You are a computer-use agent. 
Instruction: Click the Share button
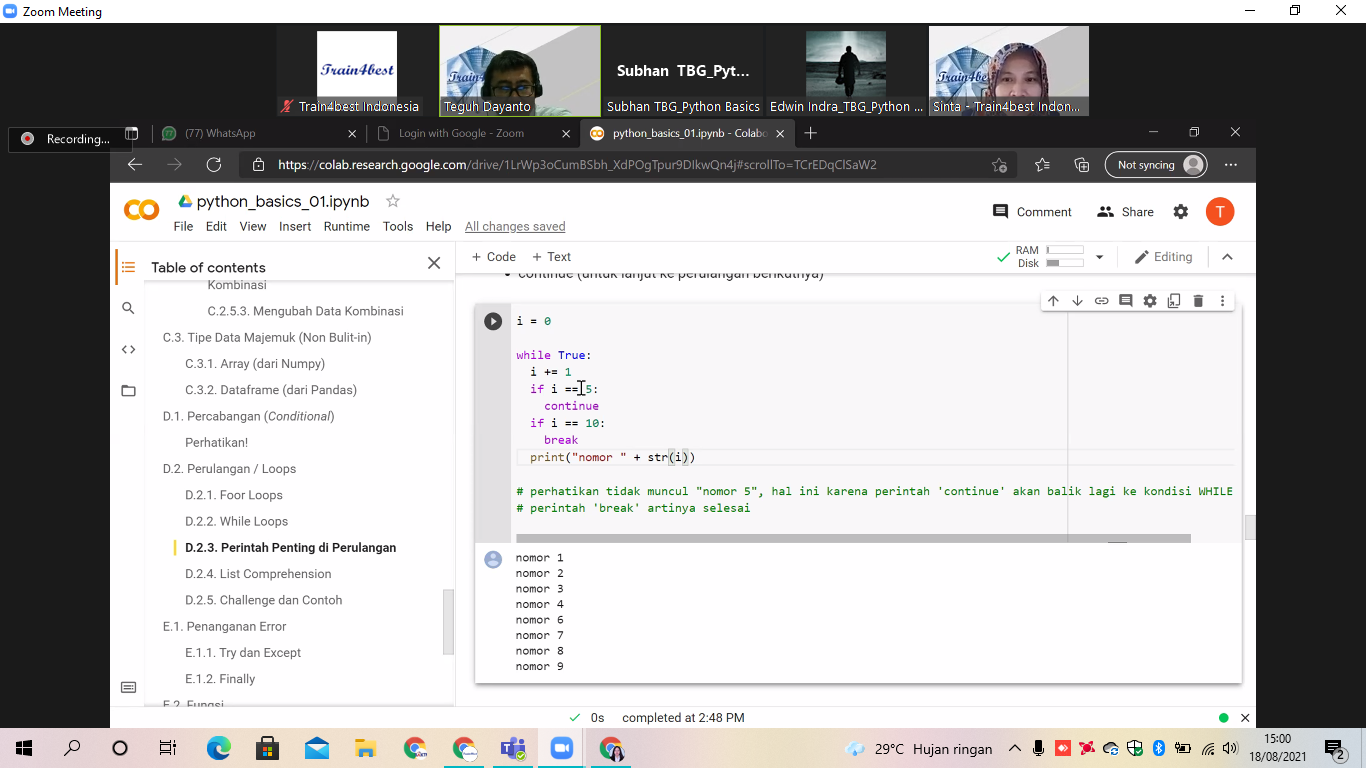[1125, 212]
